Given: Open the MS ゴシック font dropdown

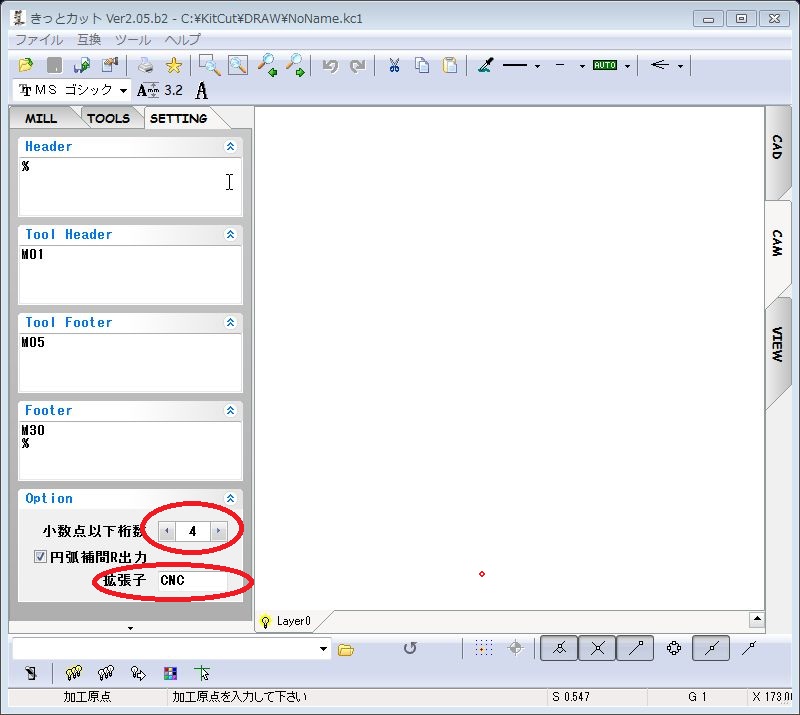Looking at the screenshot, I should pos(123,91).
